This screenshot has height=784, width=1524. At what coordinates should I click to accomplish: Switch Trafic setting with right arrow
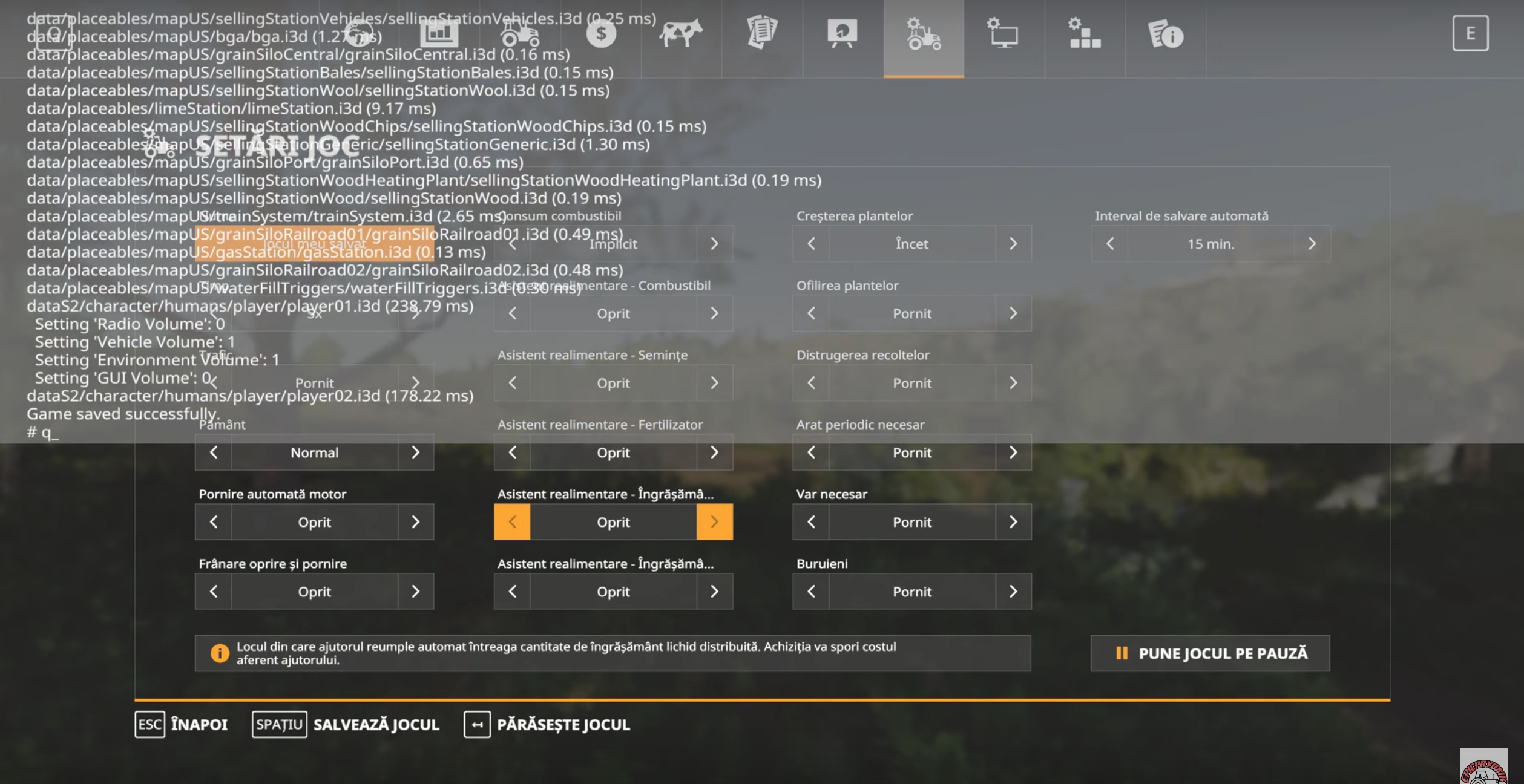pyautogui.click(x=416, y=382)
